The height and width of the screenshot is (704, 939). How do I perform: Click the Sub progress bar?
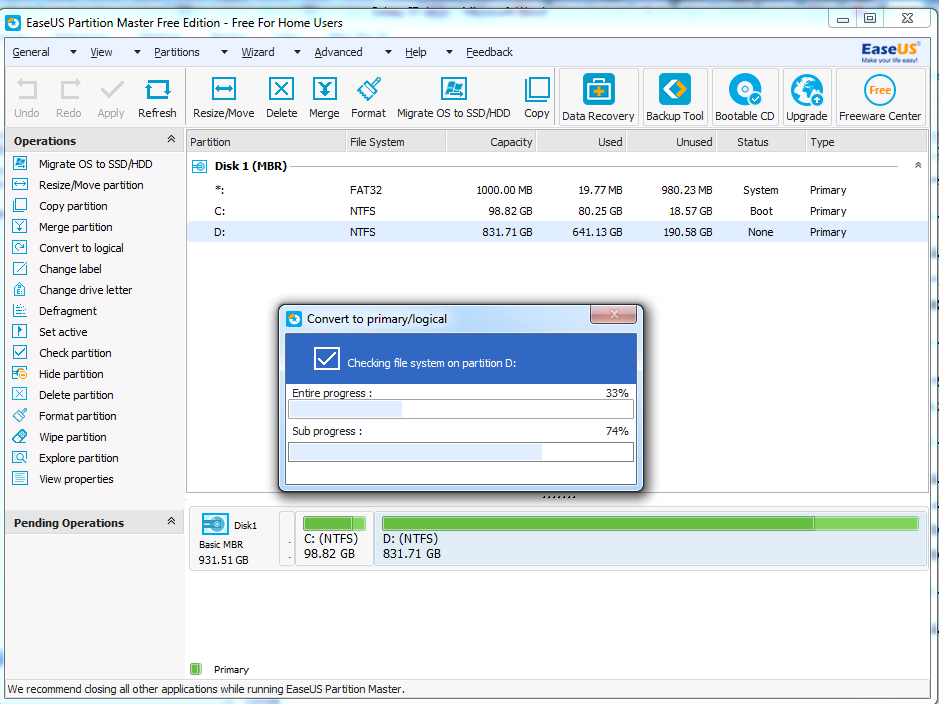(x=461, y=452)
